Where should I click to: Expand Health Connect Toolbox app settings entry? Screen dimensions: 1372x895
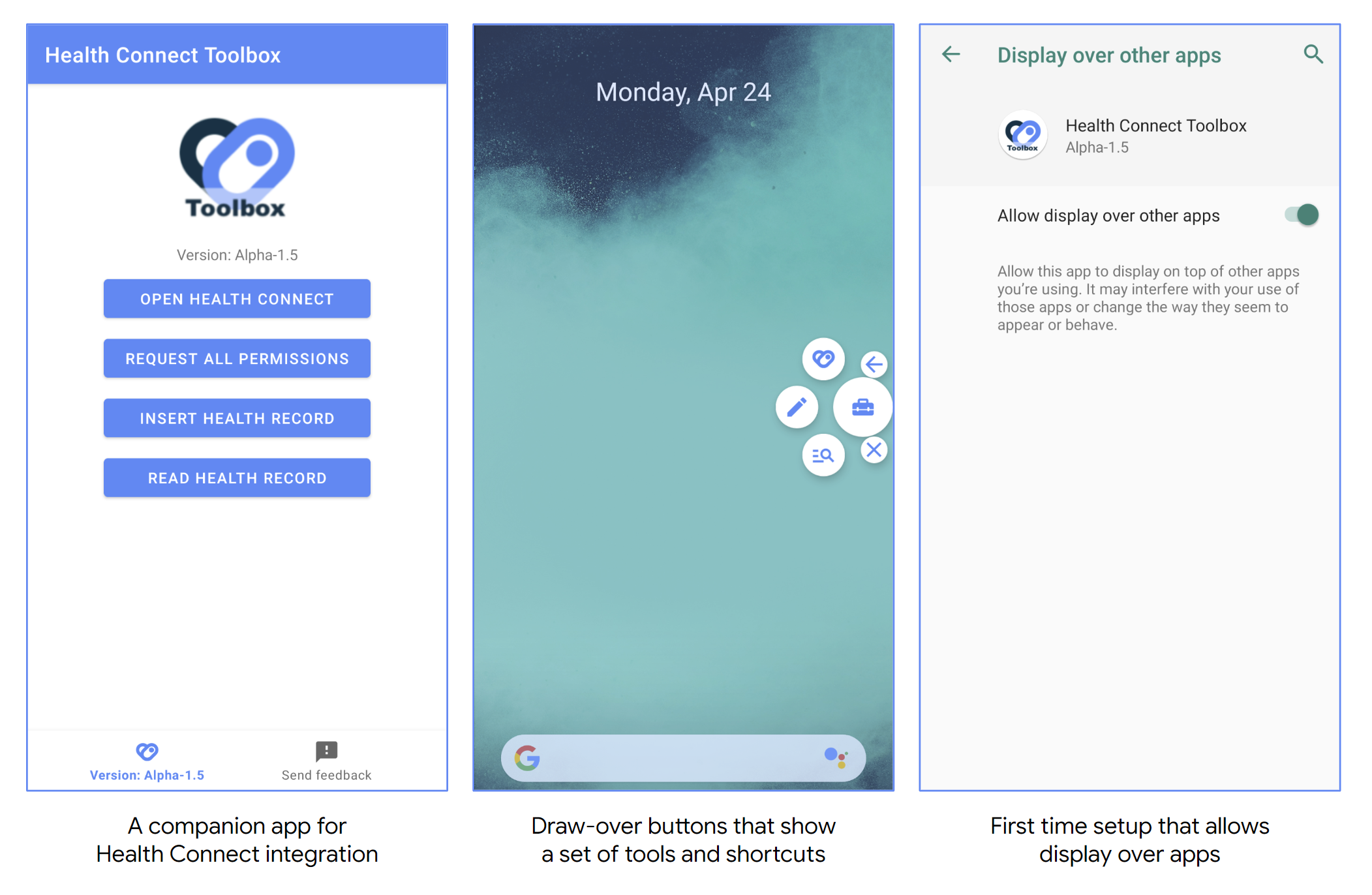point(1146,140)
